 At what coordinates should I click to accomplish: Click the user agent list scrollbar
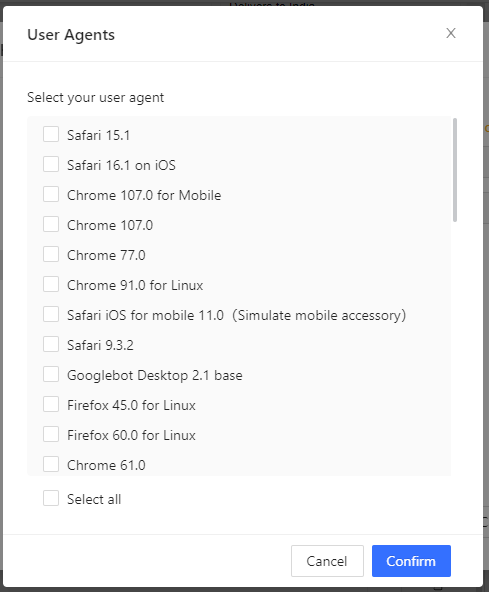455,170
